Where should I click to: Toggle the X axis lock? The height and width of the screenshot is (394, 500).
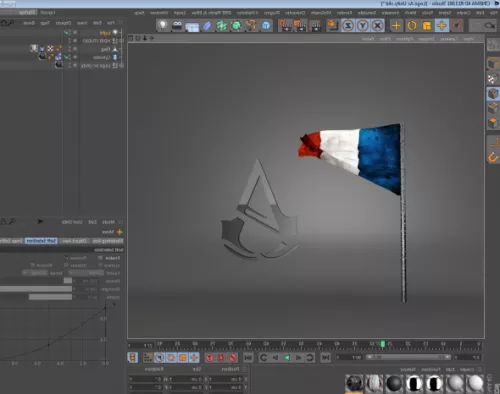point(377,26)
